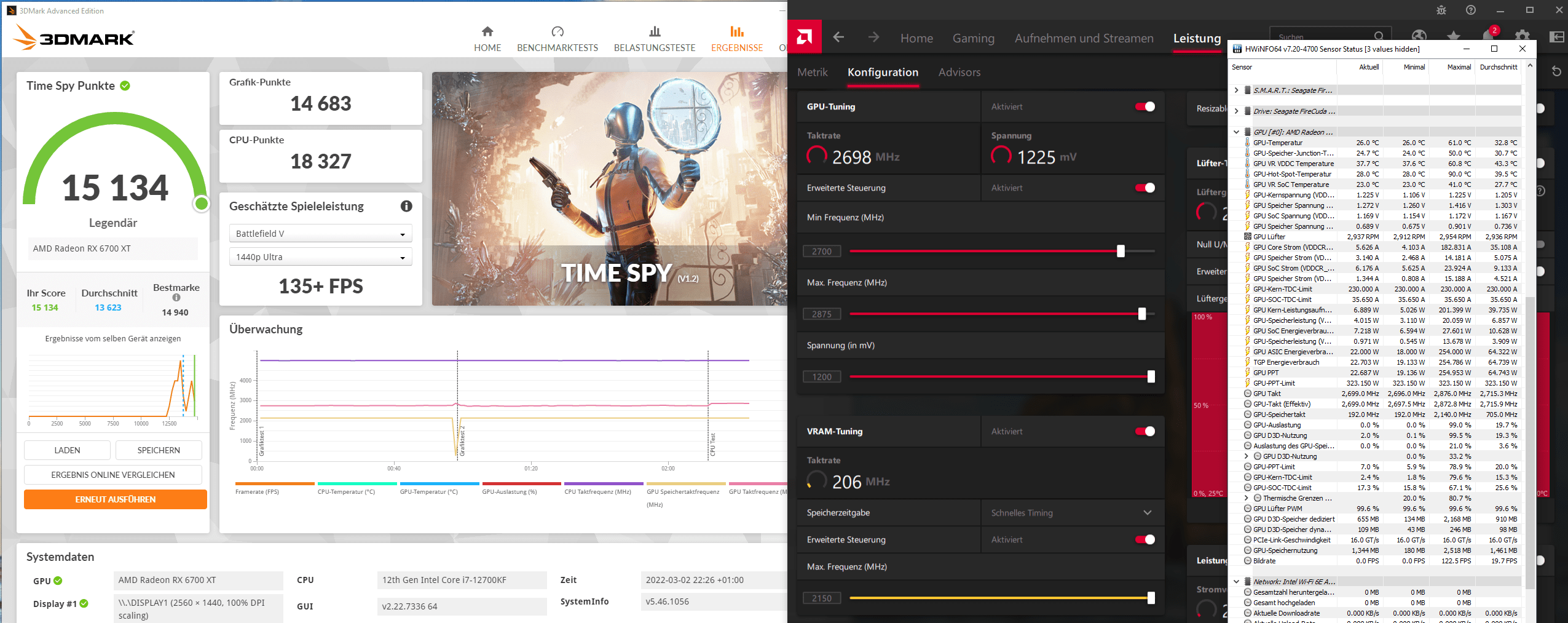Toggle VRAM-Tuning Aktiviert switch

coord(1145,431)
